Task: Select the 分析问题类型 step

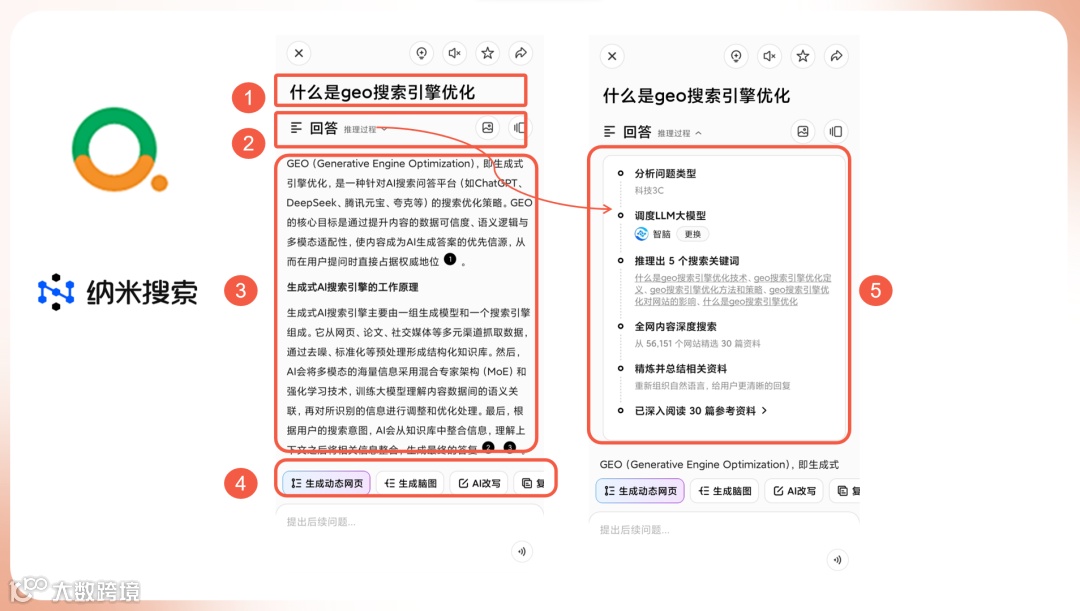Action: 665,174
